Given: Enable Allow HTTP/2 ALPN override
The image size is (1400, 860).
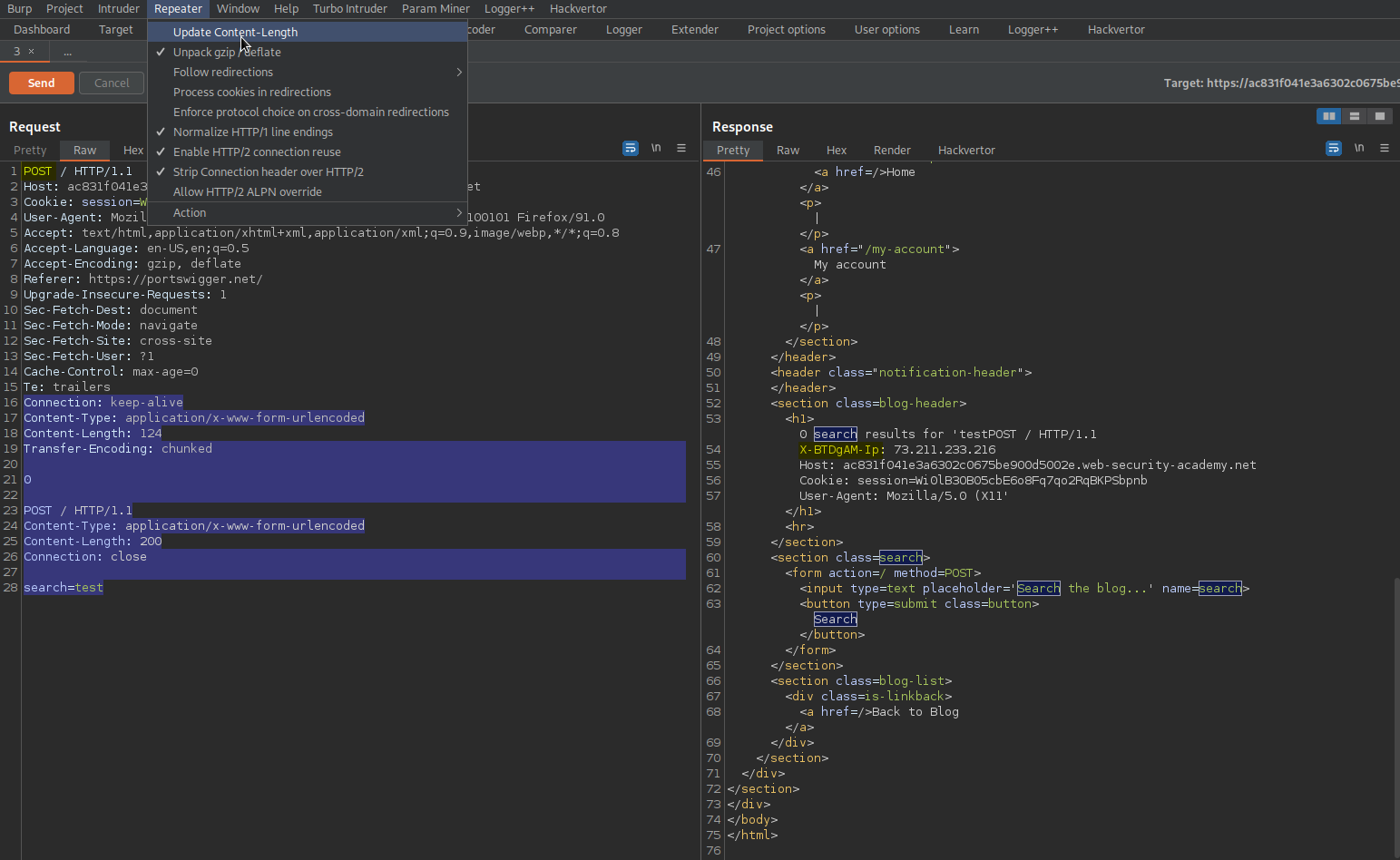Looking at the screenshot, I should pyautogui.click(x=308, y=191).
